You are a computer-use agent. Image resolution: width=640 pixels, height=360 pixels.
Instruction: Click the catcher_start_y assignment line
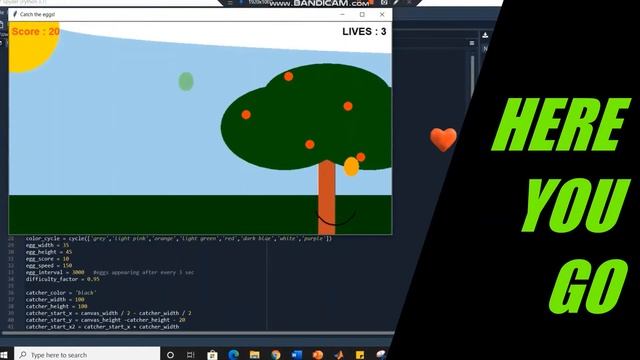coord(106,320)
